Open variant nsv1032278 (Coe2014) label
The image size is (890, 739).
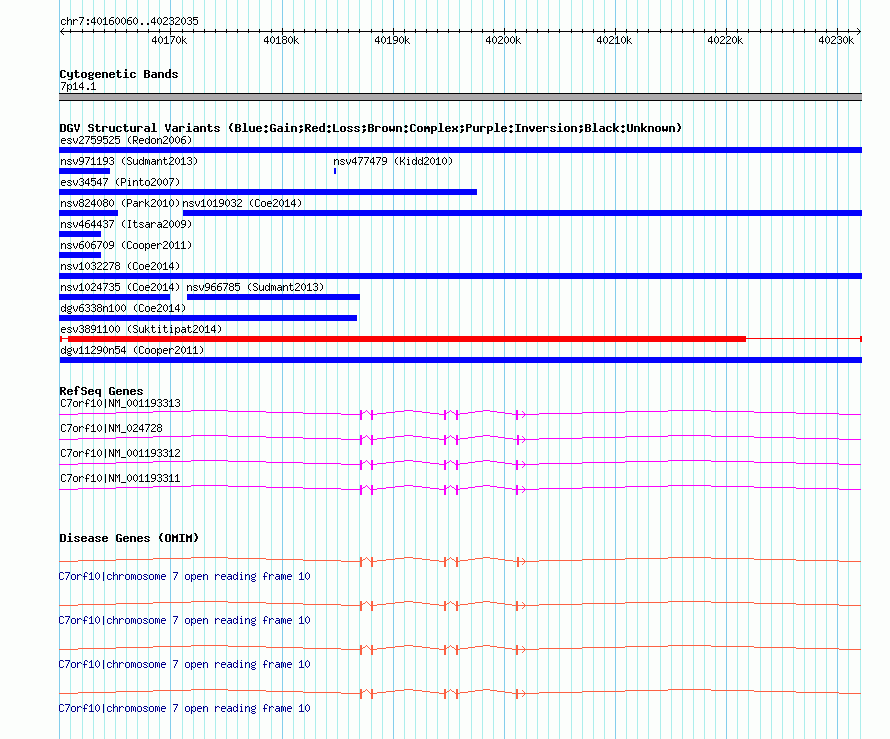click(x=120, y=266)
